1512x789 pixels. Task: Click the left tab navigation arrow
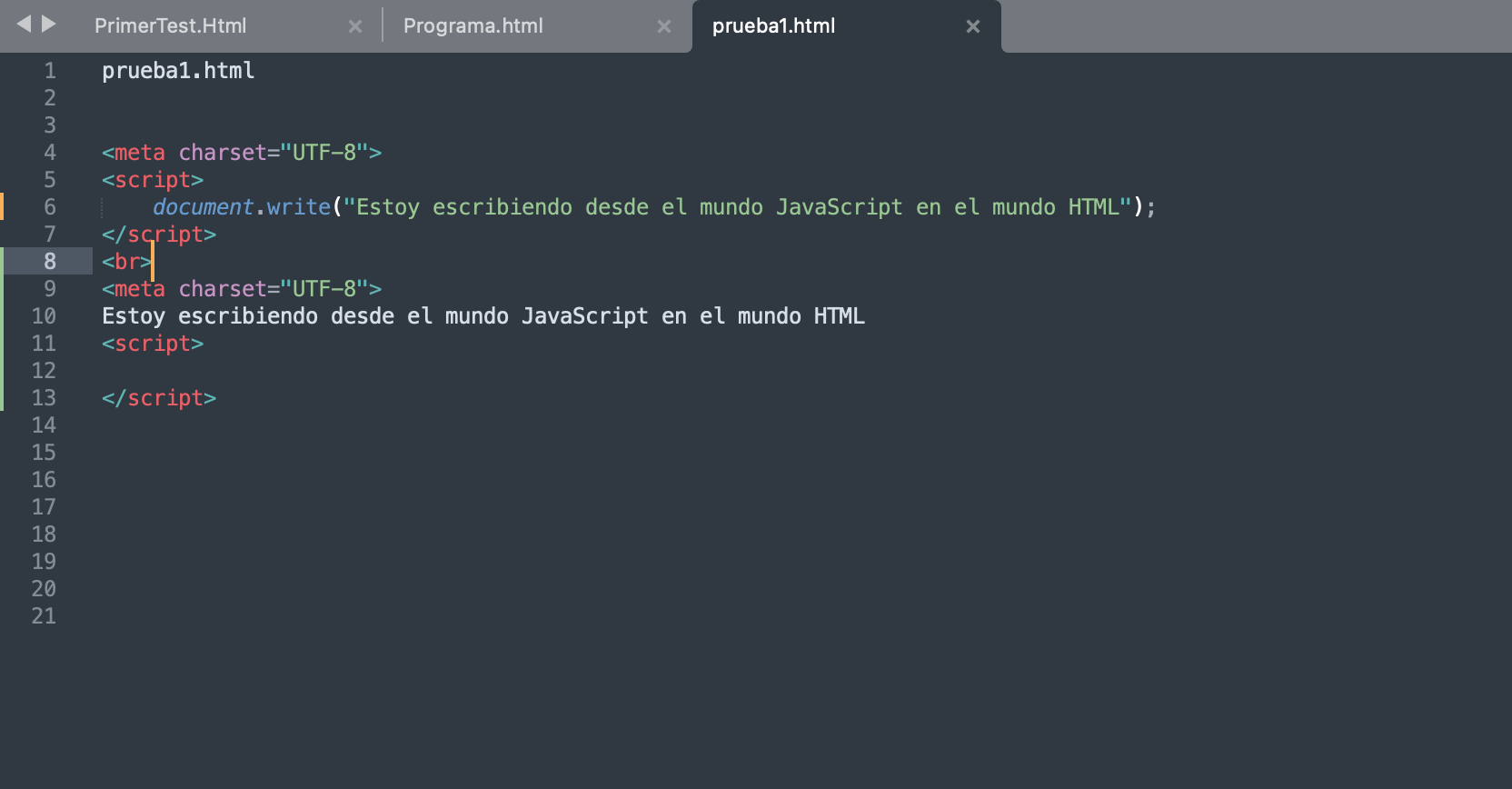tap(25, 24)
